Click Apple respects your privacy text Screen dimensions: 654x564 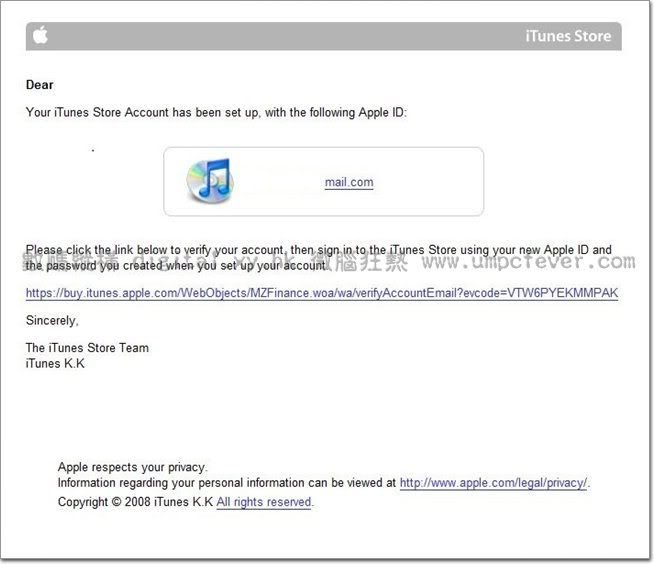(132, 467)
